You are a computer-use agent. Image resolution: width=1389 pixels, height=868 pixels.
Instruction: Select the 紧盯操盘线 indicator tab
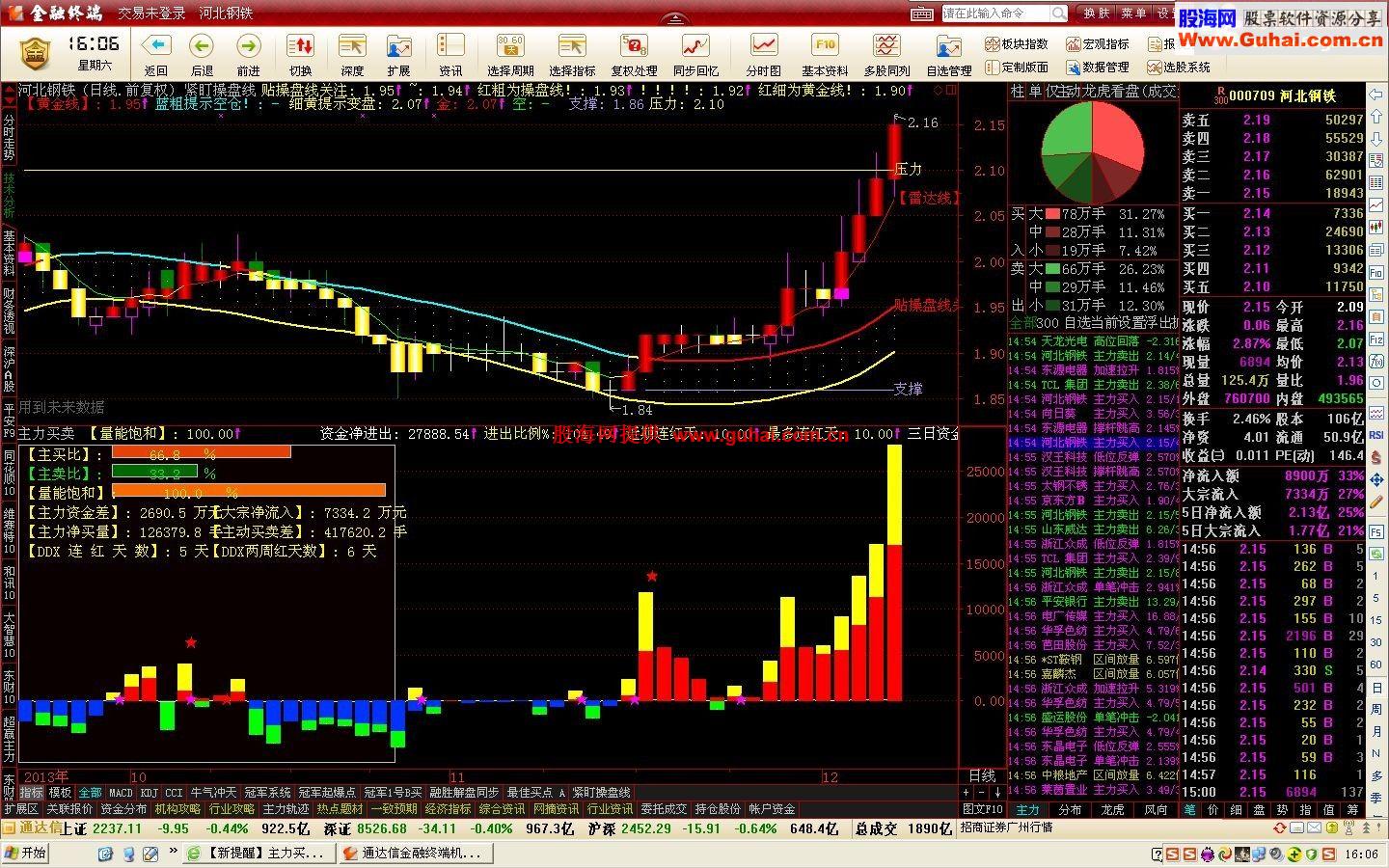coord(601,793)
